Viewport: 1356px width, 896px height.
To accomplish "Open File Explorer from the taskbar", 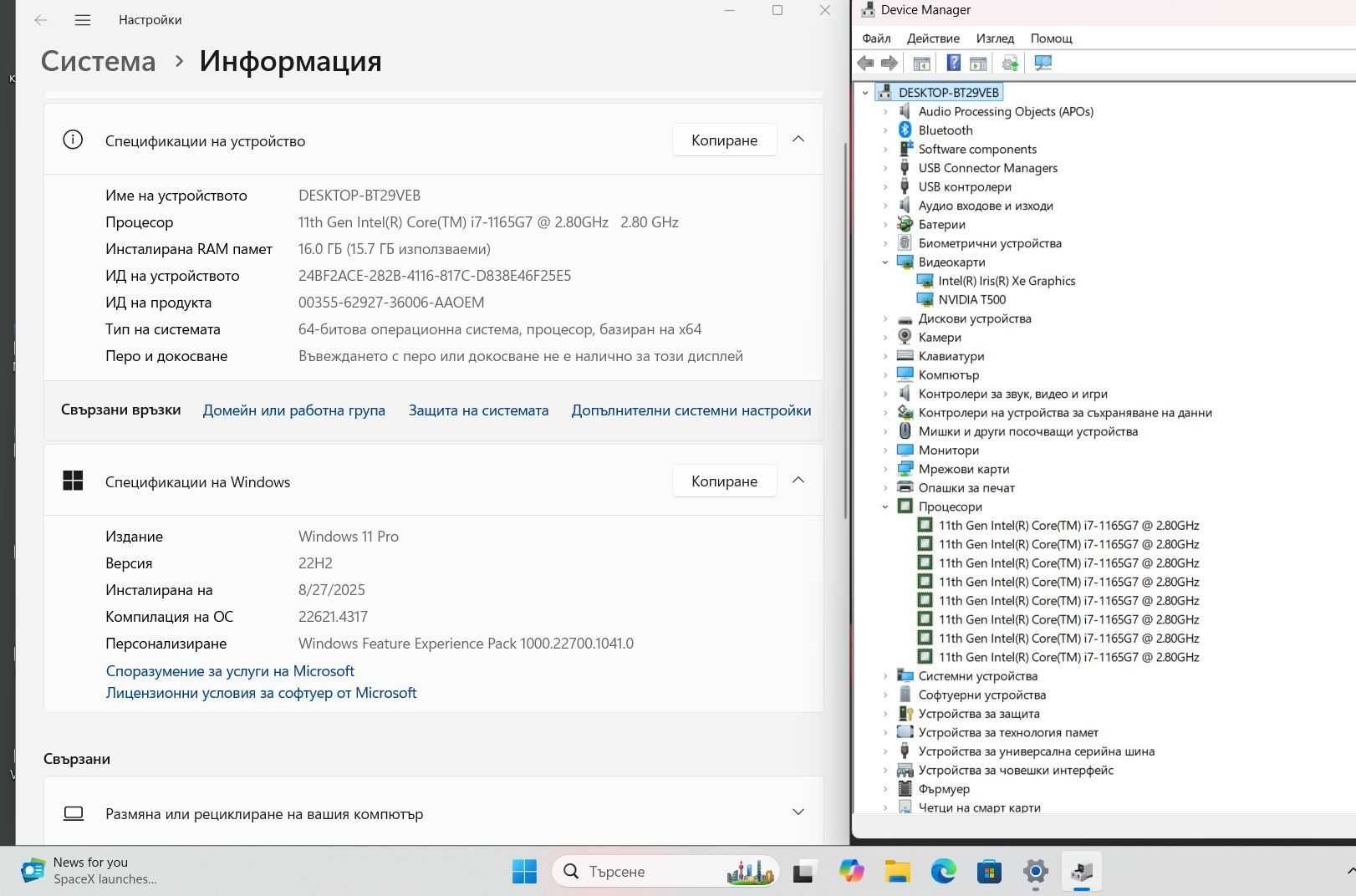I will [897, 872].
